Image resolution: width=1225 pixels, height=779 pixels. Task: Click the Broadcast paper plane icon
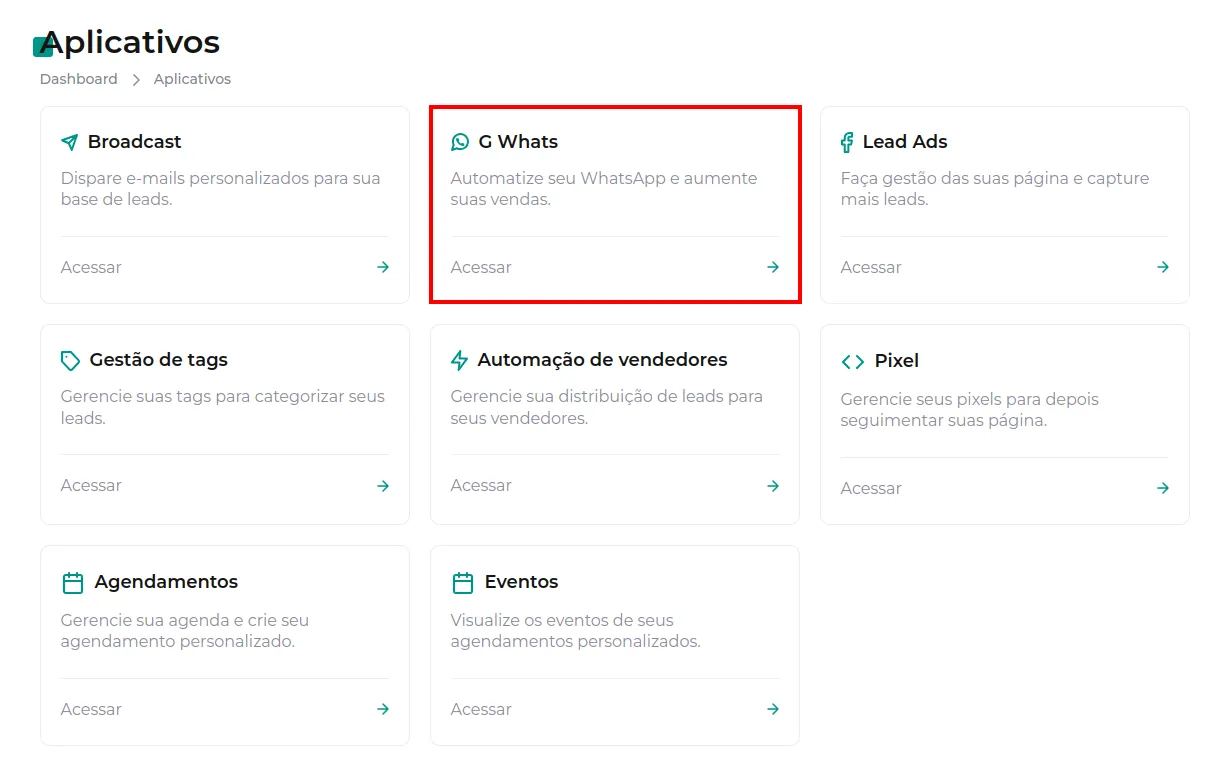click(x=69, y=142)
